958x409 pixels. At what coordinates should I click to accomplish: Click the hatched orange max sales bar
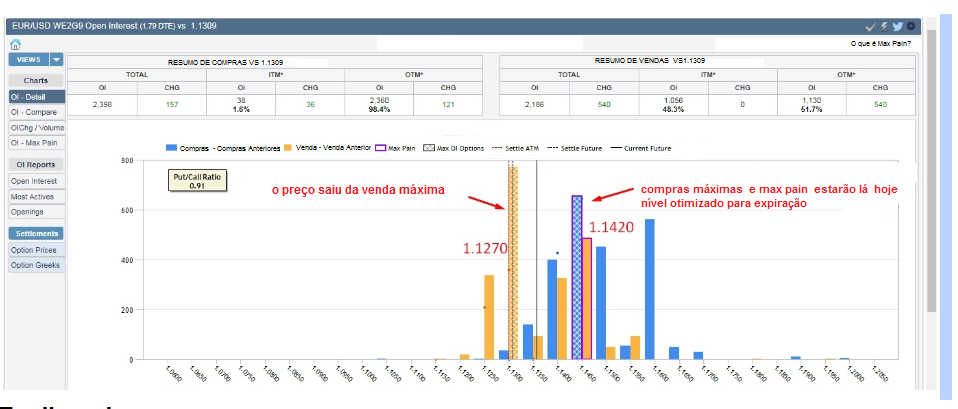(x=513, y=263)
